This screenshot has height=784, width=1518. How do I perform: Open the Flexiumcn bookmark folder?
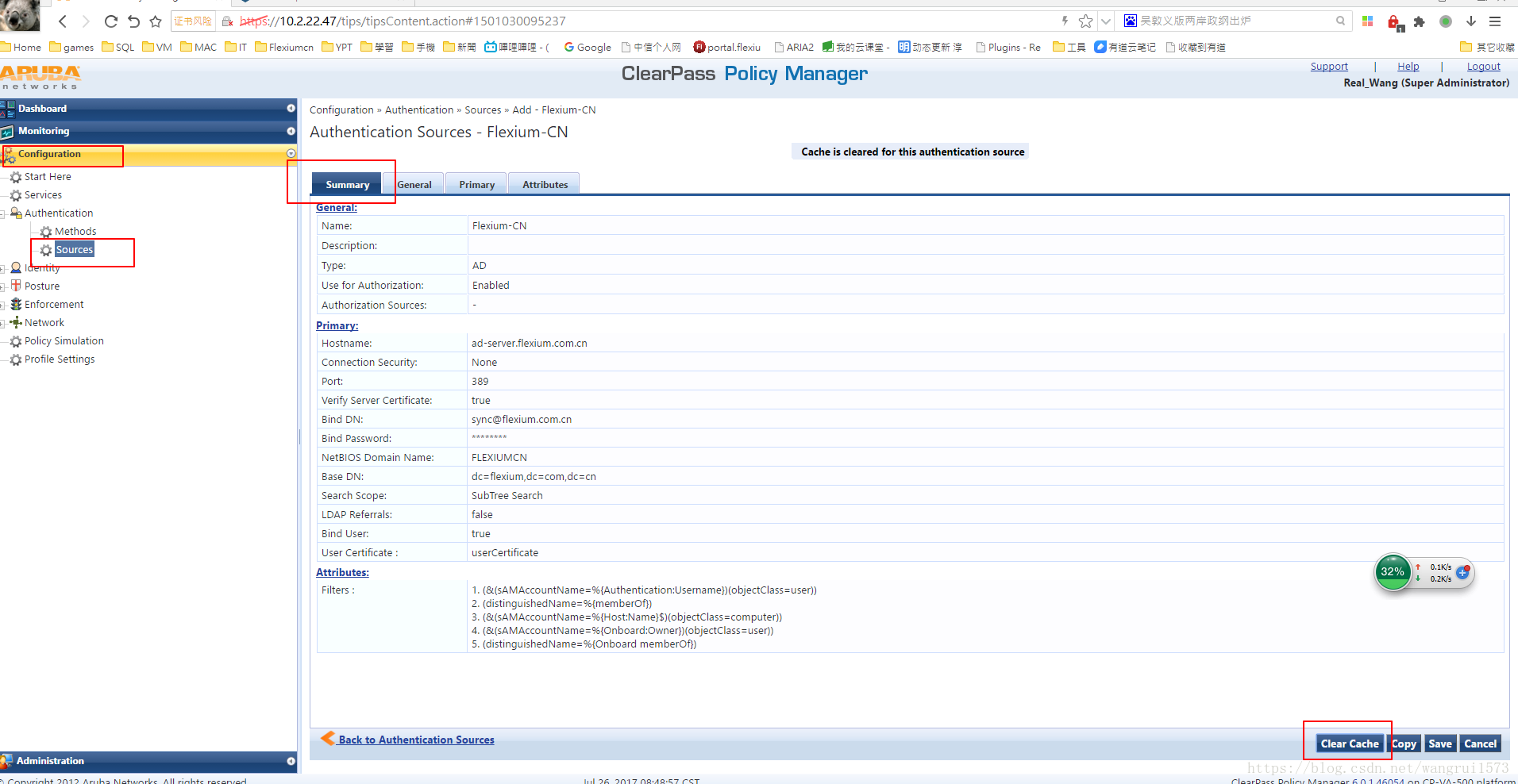tap(284, 48)
